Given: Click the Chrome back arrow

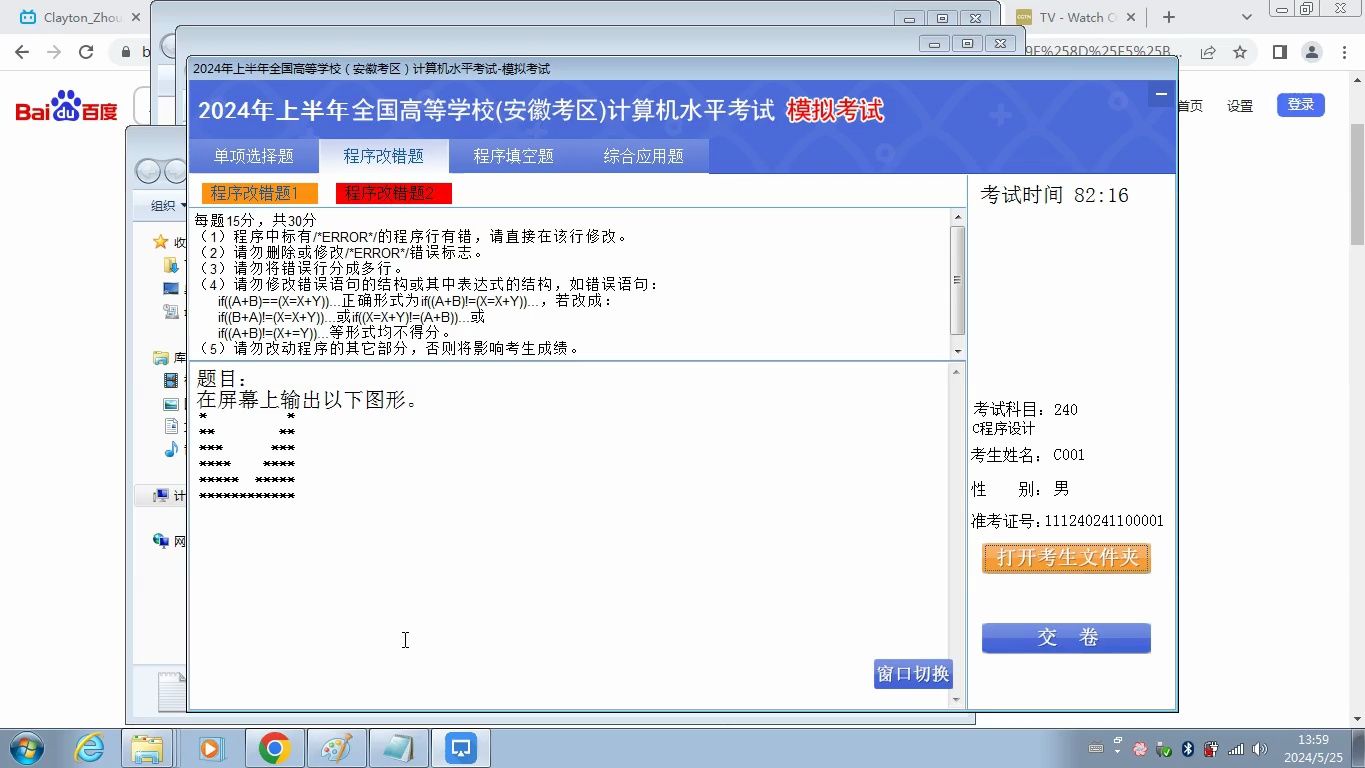Looking at the screenshot, I should tap(22, 52).
